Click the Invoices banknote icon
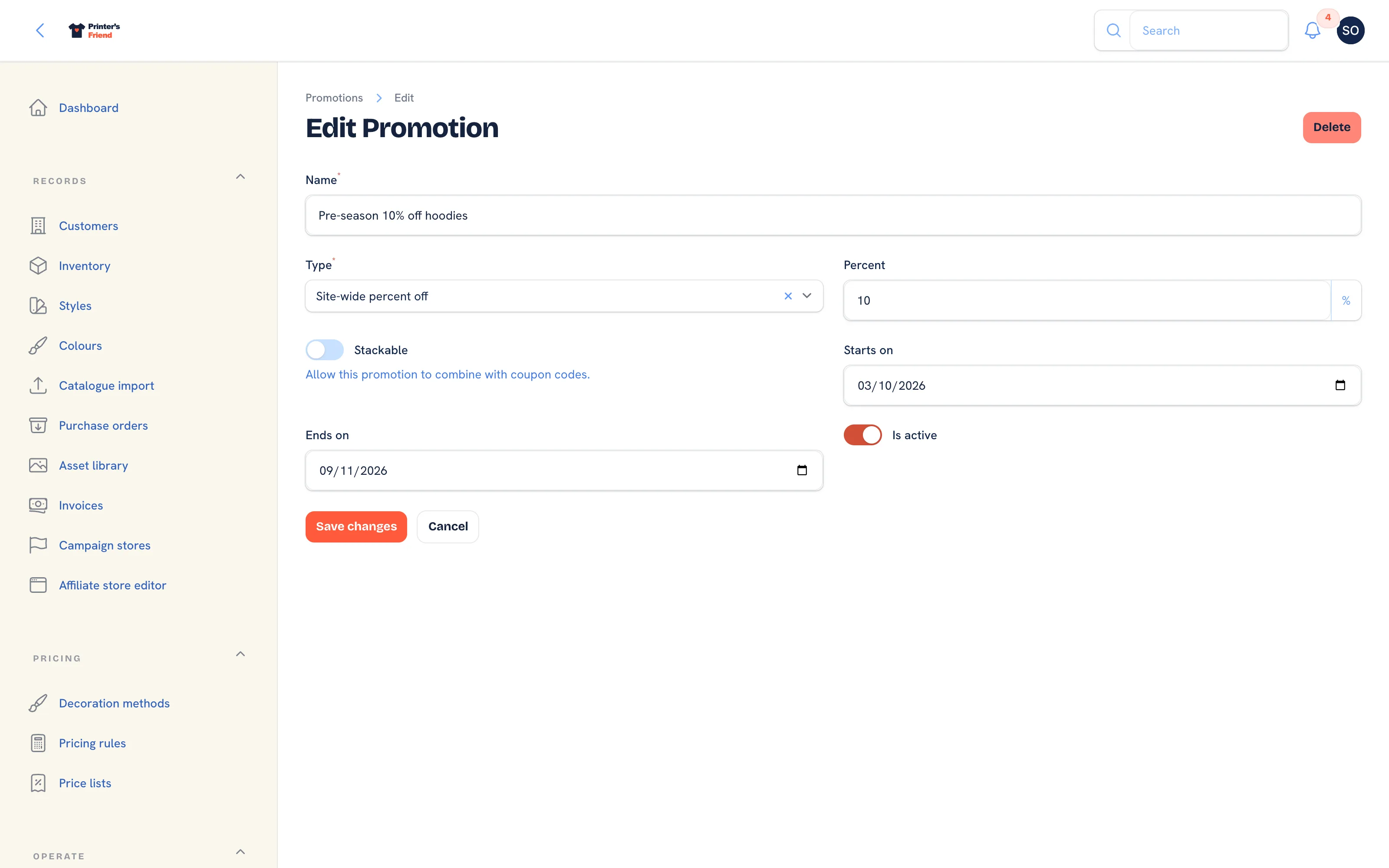 pyautogui.click(x=38, y=505)
